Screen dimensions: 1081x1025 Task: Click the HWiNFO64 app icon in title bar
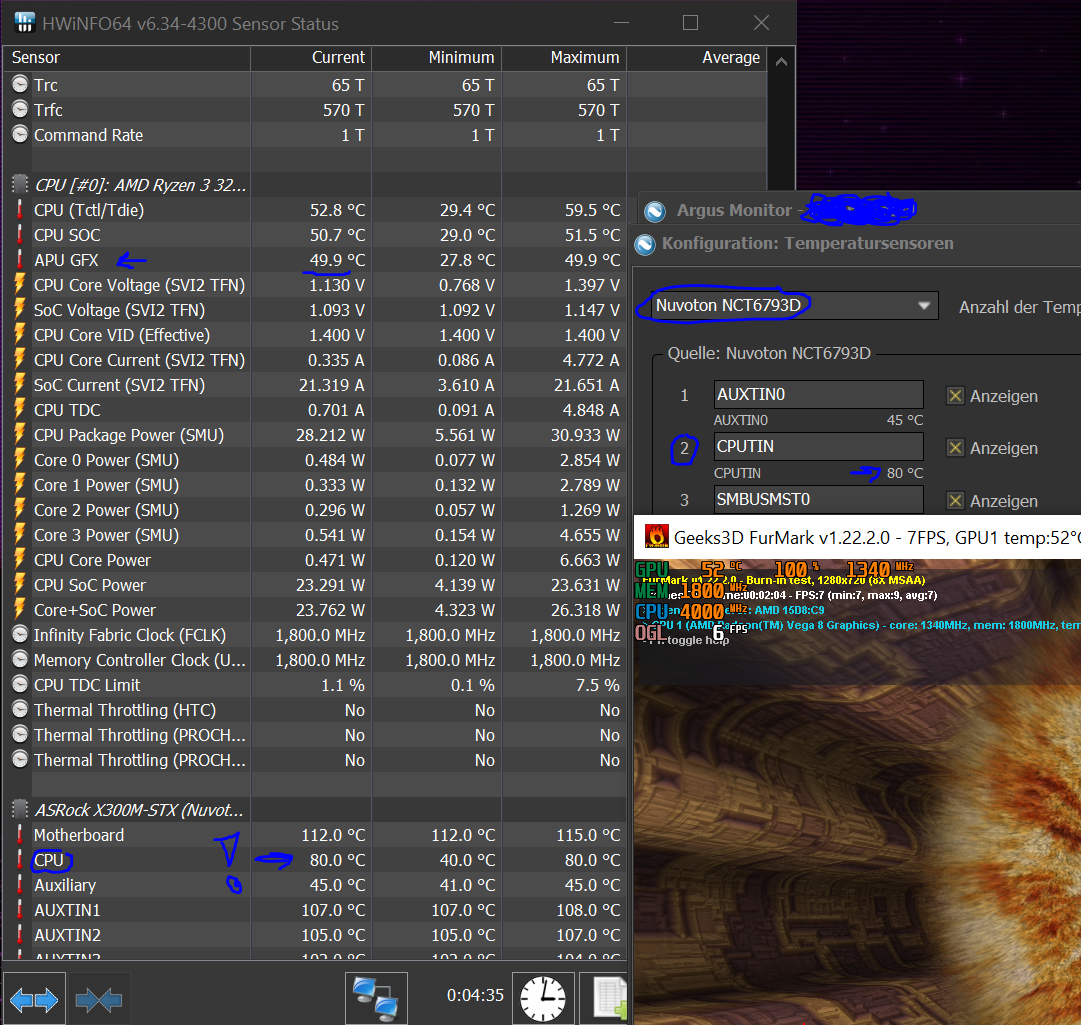pos(24,22)
